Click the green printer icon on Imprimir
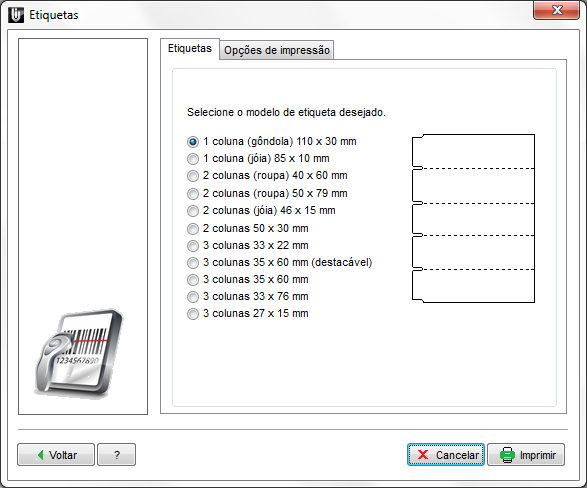The height and width of the screenshot is (488, 587). coord(507,455)
